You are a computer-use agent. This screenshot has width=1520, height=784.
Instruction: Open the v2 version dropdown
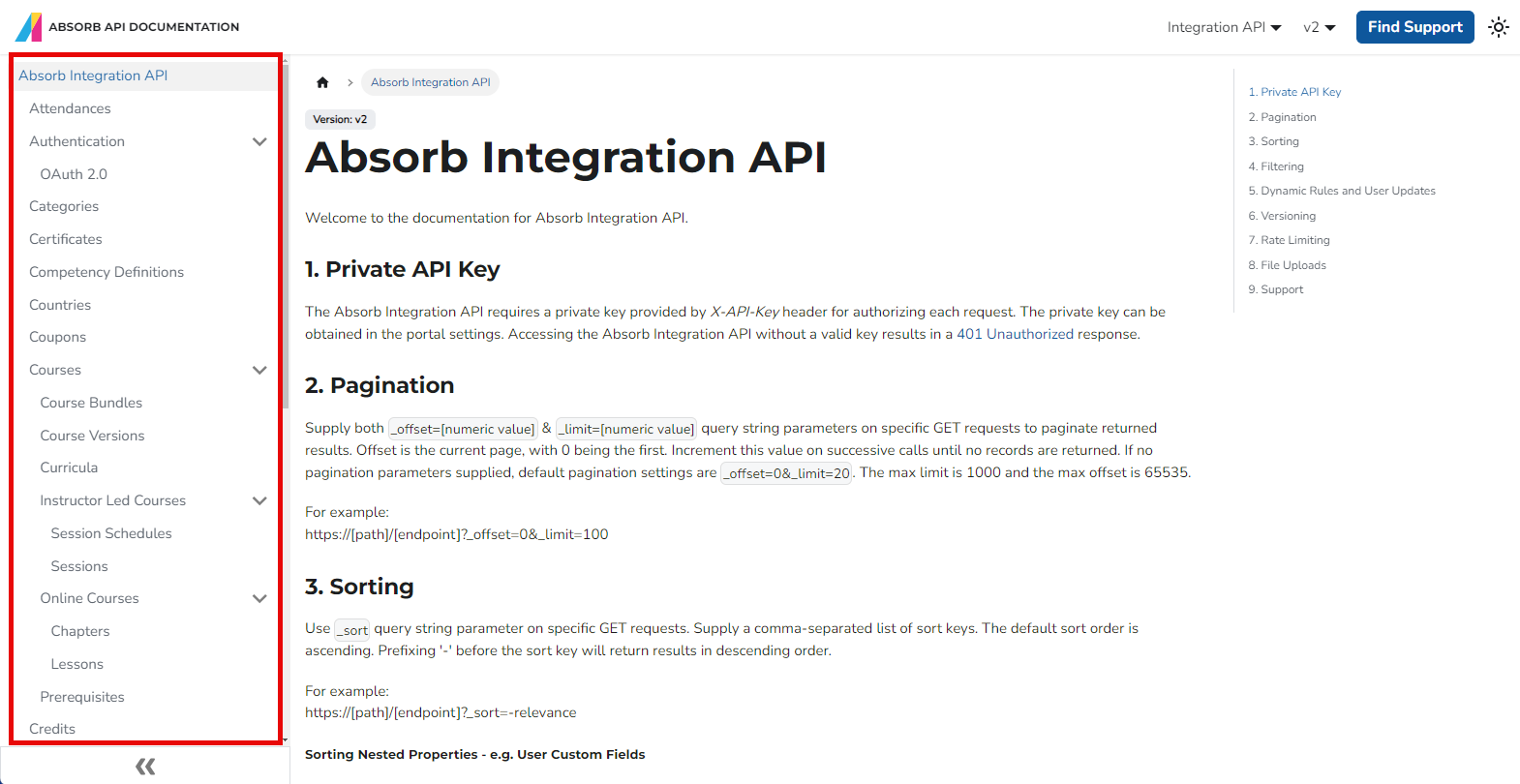(x=1320, y=27)
